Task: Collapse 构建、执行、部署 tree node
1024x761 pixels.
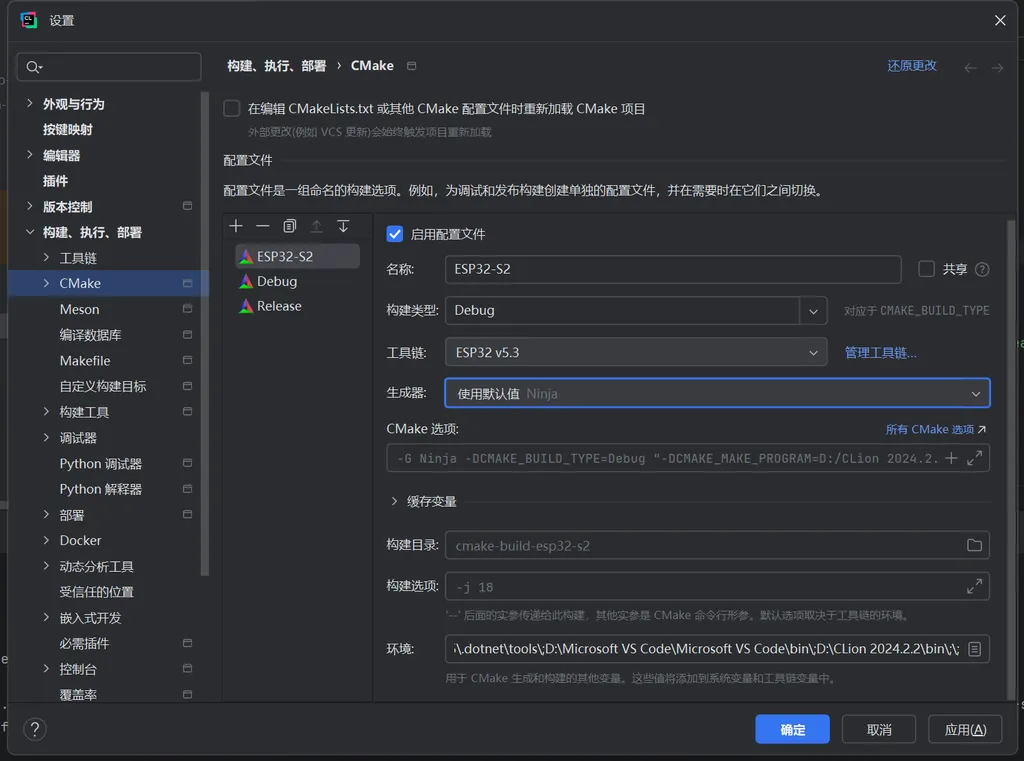Action: pos(29,232)
